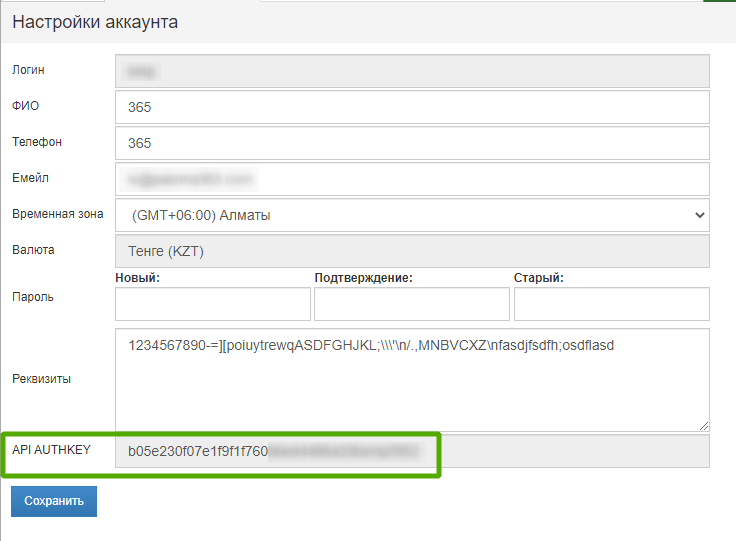The height and width of the screenshot is (541, 736).
Task: Select the disabled Логин field
Action: point(412,71)
